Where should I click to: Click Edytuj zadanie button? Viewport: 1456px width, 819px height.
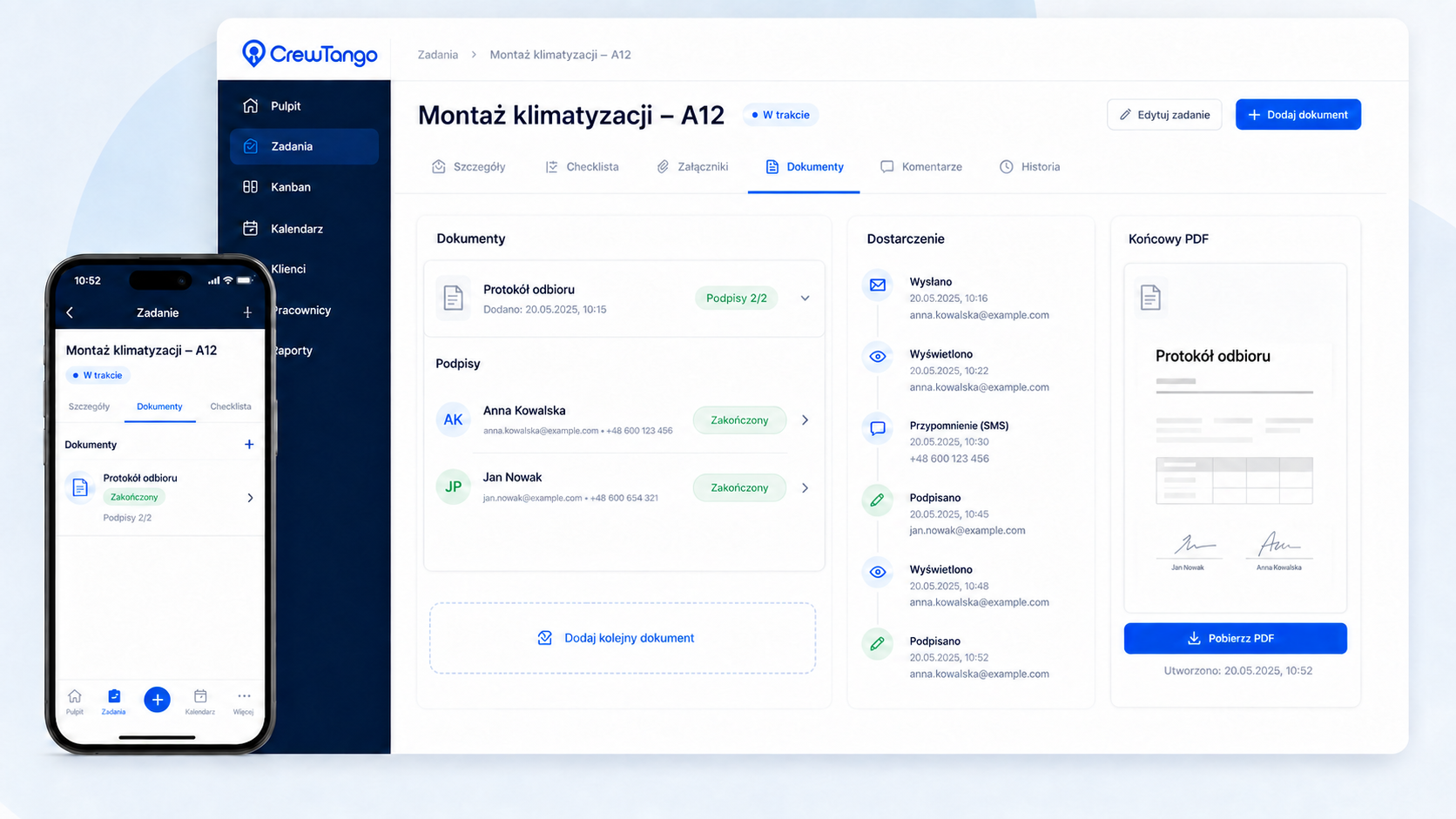tap(1164, 115)
